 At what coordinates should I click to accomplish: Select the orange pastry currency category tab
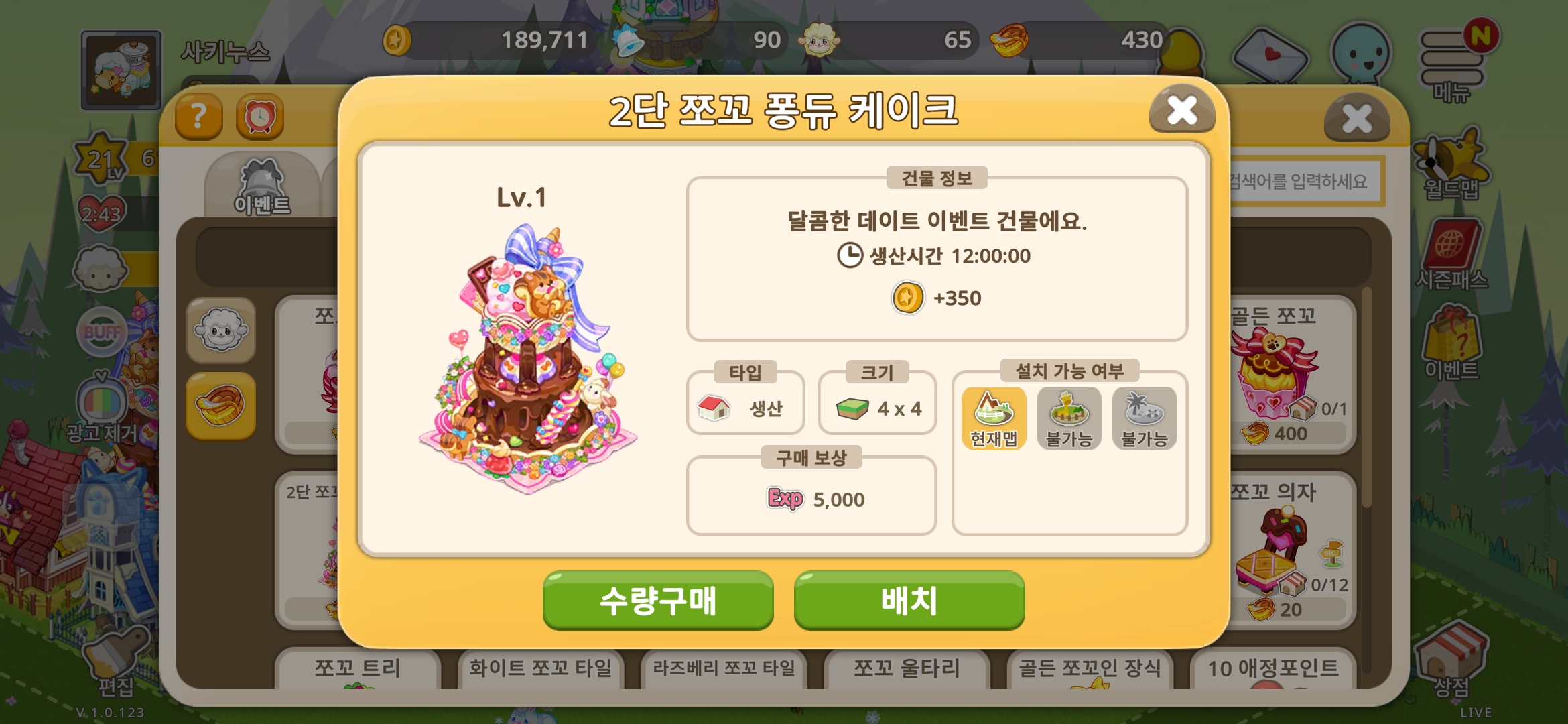point(220,406)
